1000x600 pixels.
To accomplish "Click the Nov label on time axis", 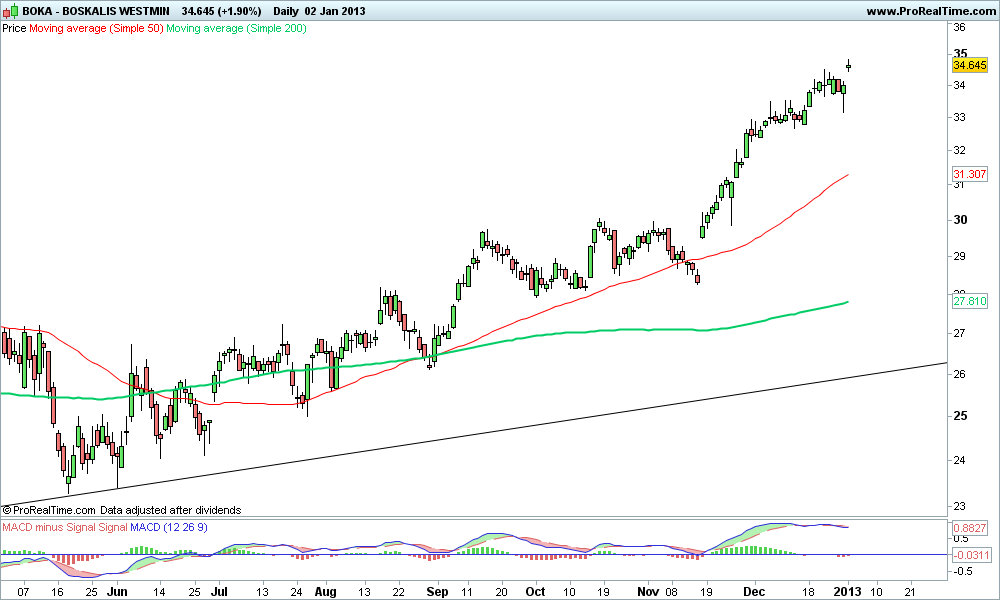I will tap(648, 592).
